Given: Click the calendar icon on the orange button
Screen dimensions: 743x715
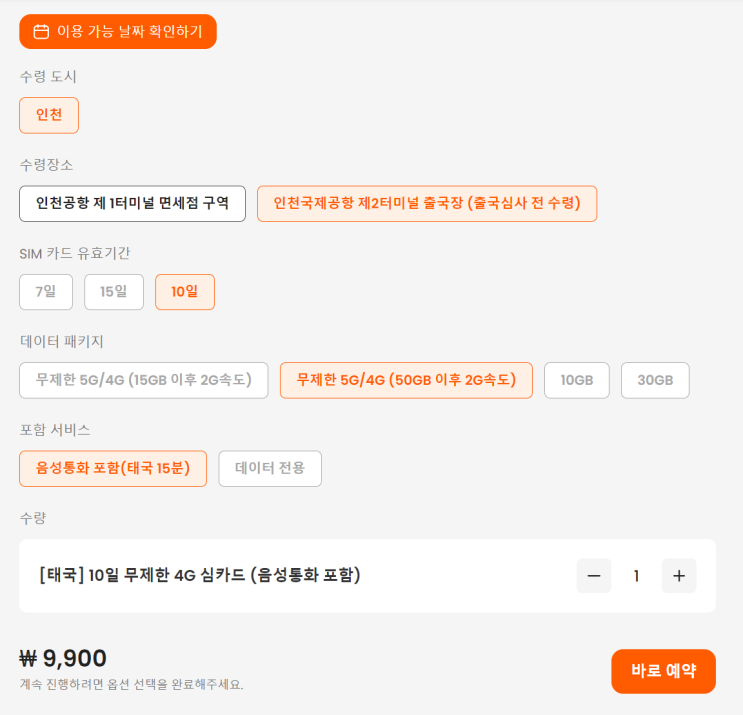Looking at the screenshot, I should coord(41,32).
